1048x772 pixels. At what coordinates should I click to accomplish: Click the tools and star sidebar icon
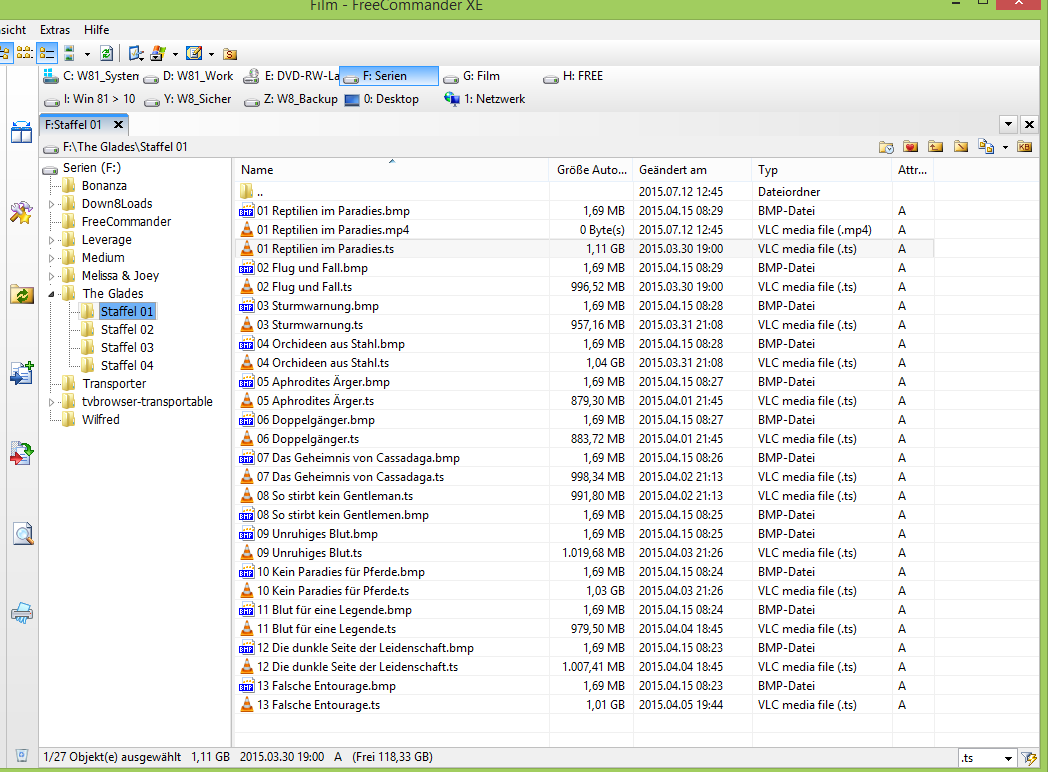pyautogui.click(x=21, y=213)
